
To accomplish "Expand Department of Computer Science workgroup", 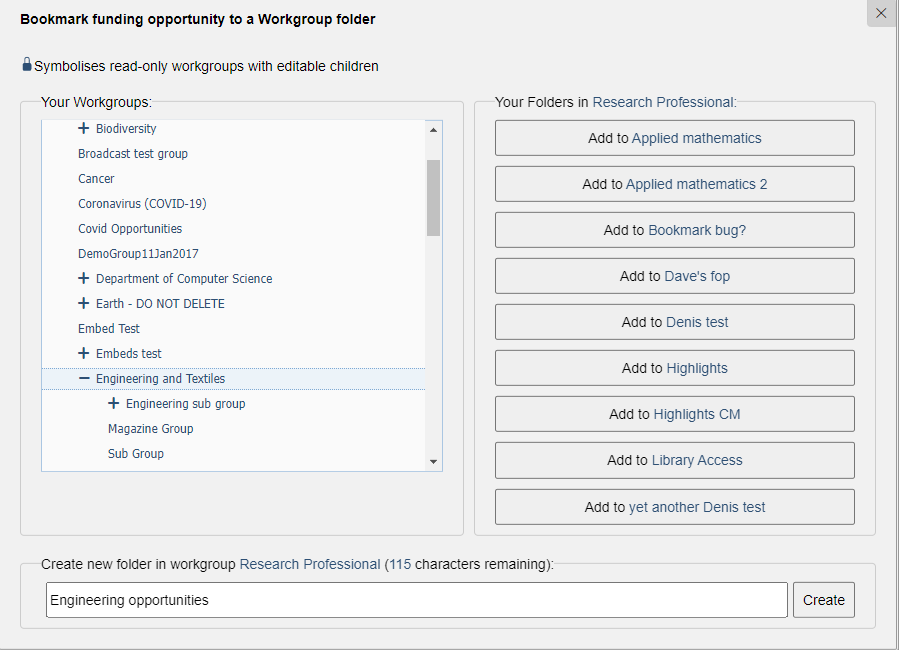I will [x=84, y=279].
